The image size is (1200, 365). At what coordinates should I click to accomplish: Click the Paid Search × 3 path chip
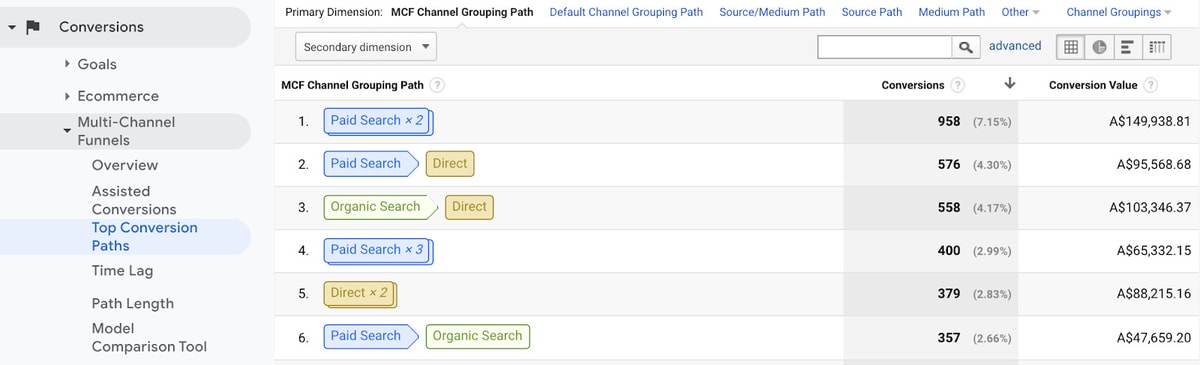tap(377, 250)
